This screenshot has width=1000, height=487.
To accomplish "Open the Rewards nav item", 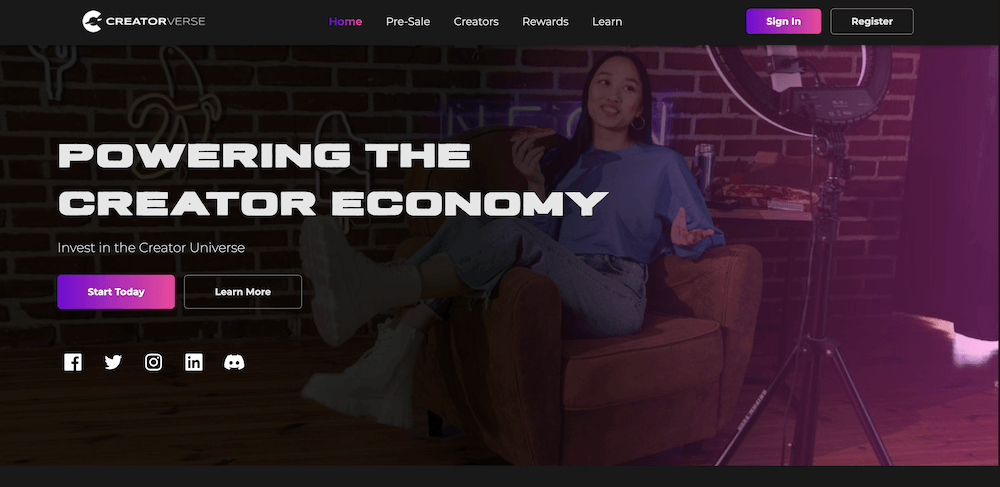I will coord(545,22).
